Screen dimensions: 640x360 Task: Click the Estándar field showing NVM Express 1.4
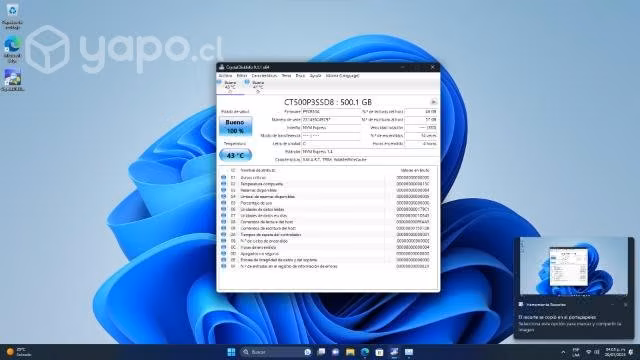click(x=369, y=152)
